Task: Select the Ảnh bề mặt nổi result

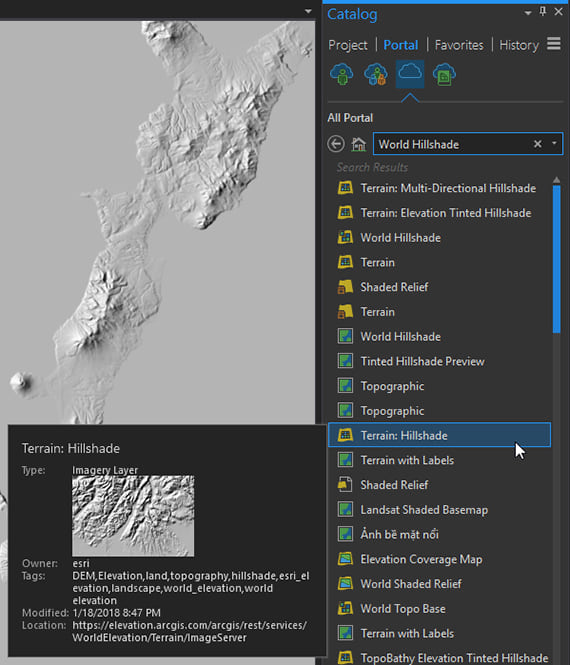Action: [400, 534]
